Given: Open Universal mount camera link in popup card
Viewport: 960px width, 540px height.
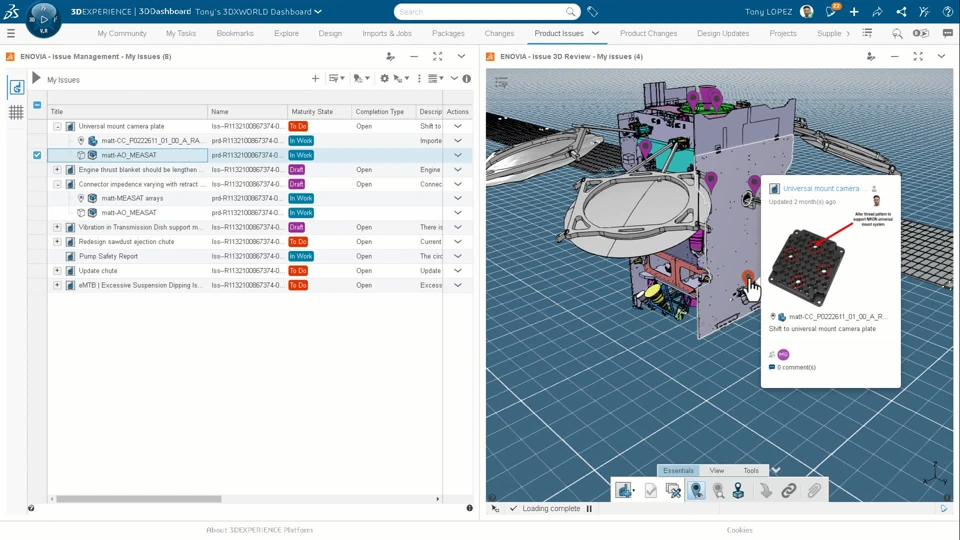Looking at the screenshot, I should 821,188.
